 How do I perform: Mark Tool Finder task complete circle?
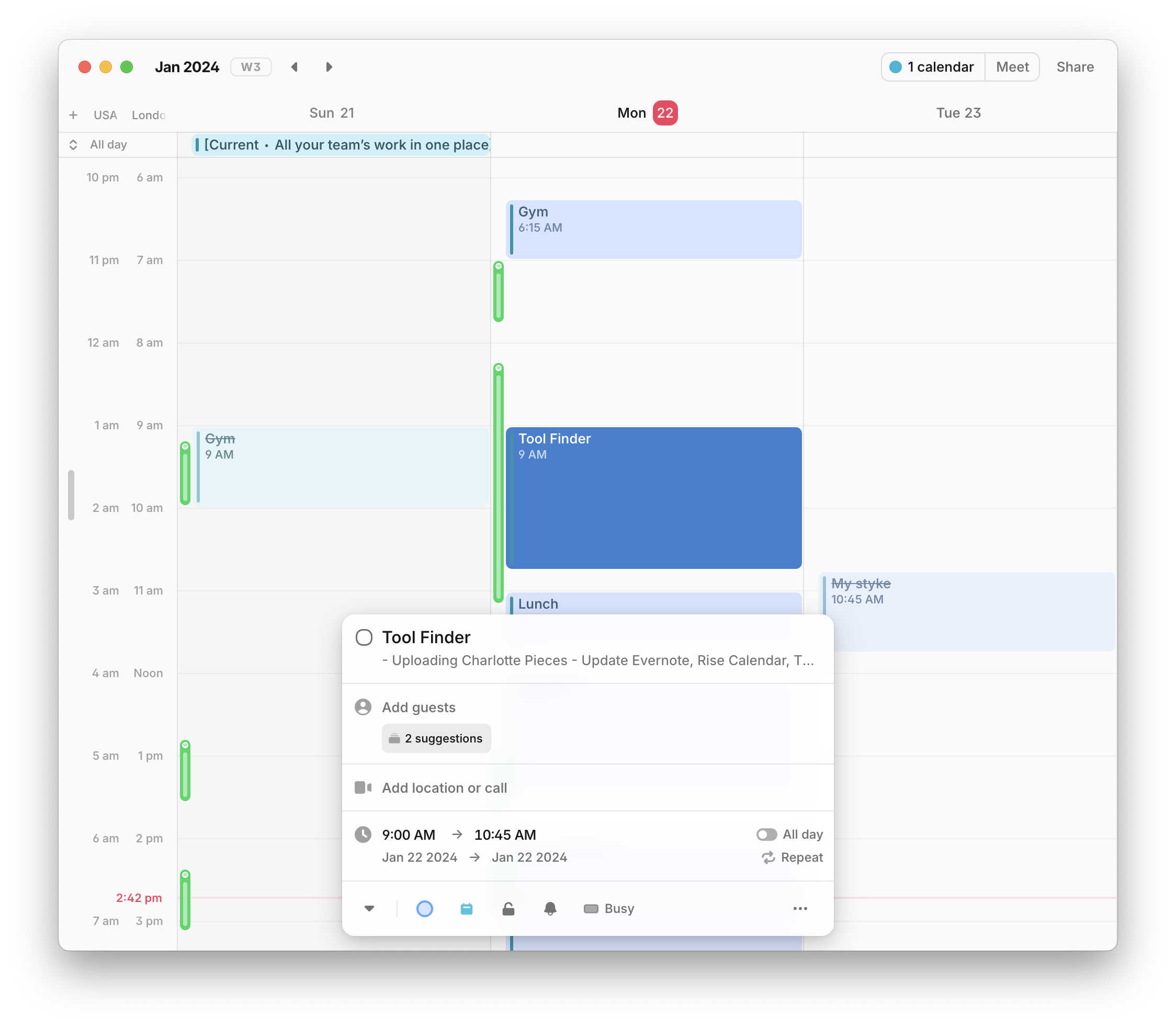pyautogui.click(x=364, y=637)
